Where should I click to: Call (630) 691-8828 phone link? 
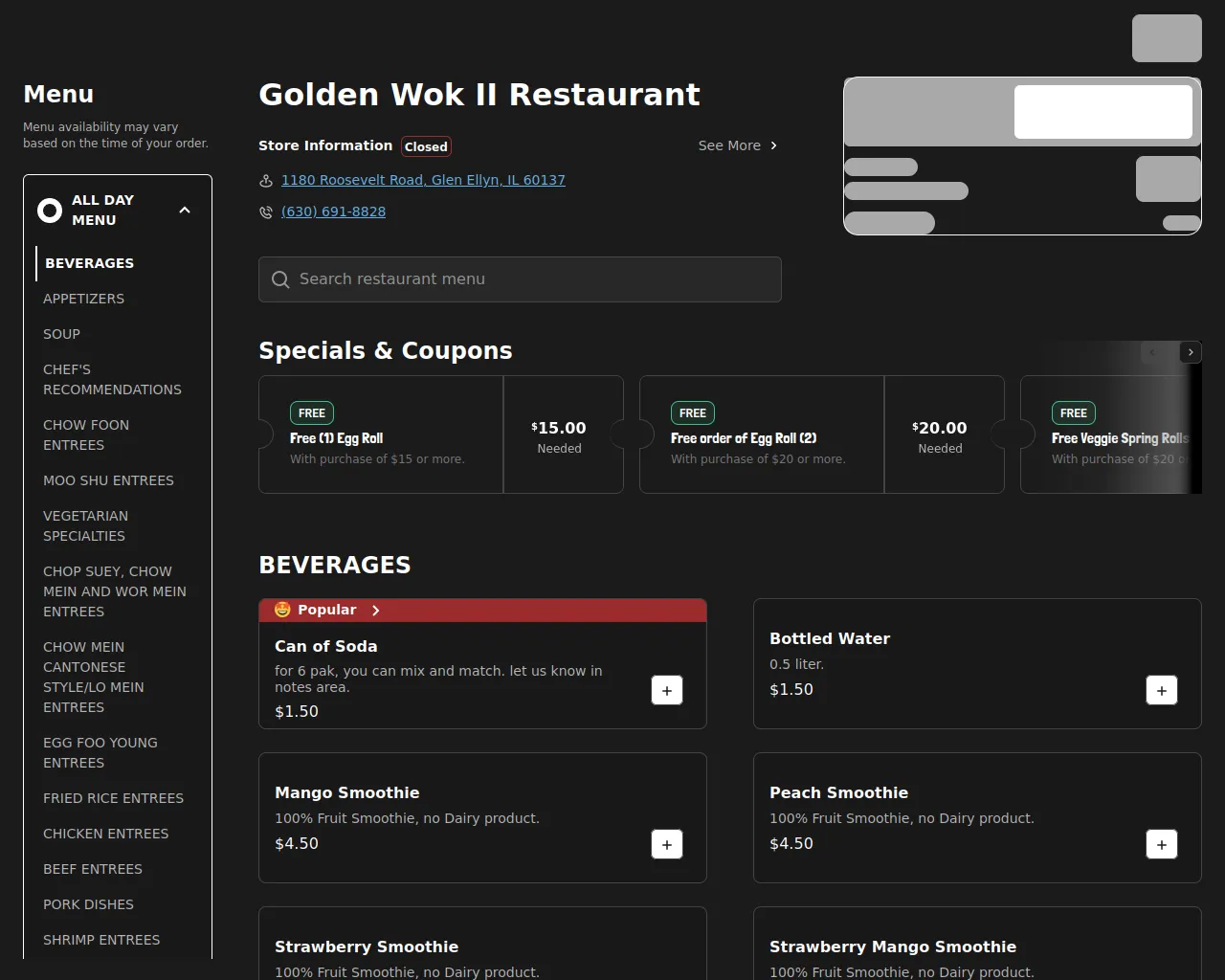pyautogui.click(x=333, y=212)
